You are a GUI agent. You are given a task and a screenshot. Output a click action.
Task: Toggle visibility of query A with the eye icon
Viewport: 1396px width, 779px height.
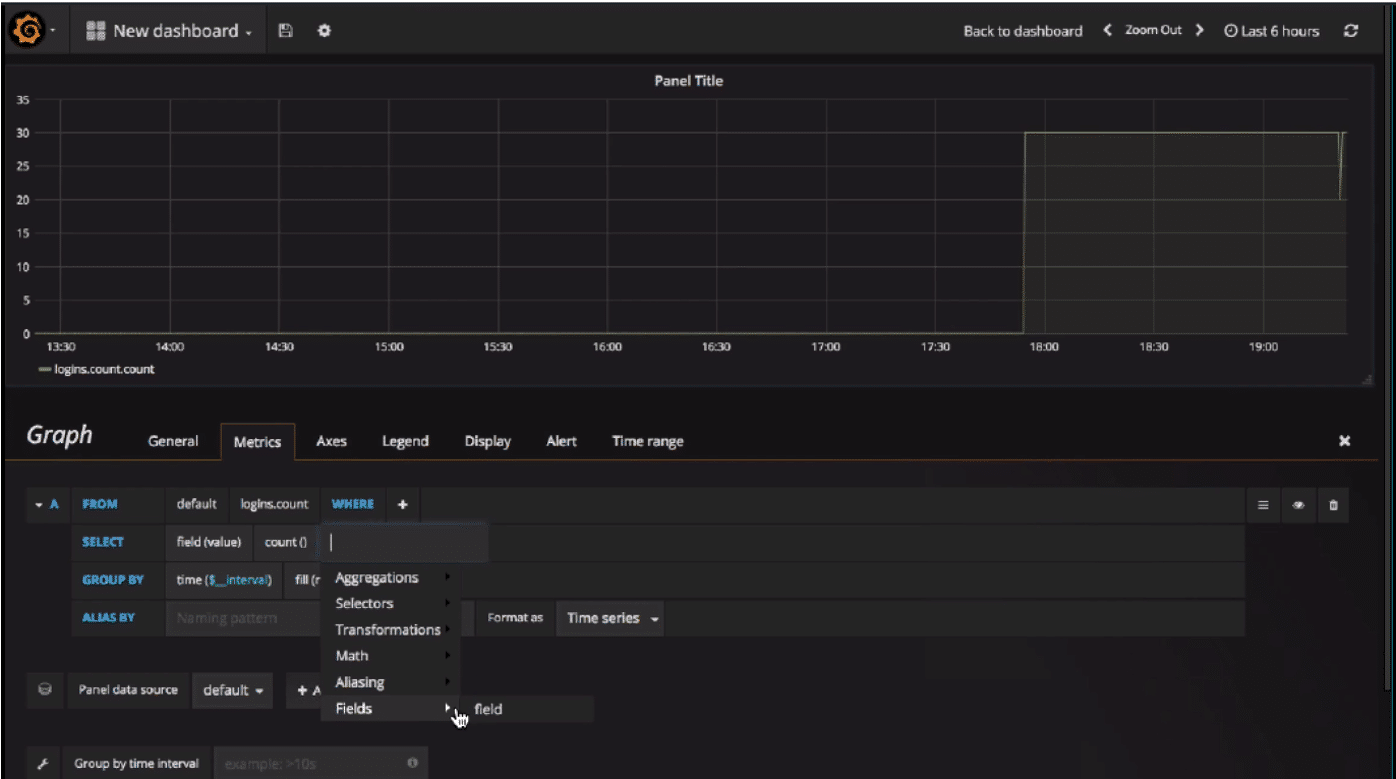tap(1298, 505)
